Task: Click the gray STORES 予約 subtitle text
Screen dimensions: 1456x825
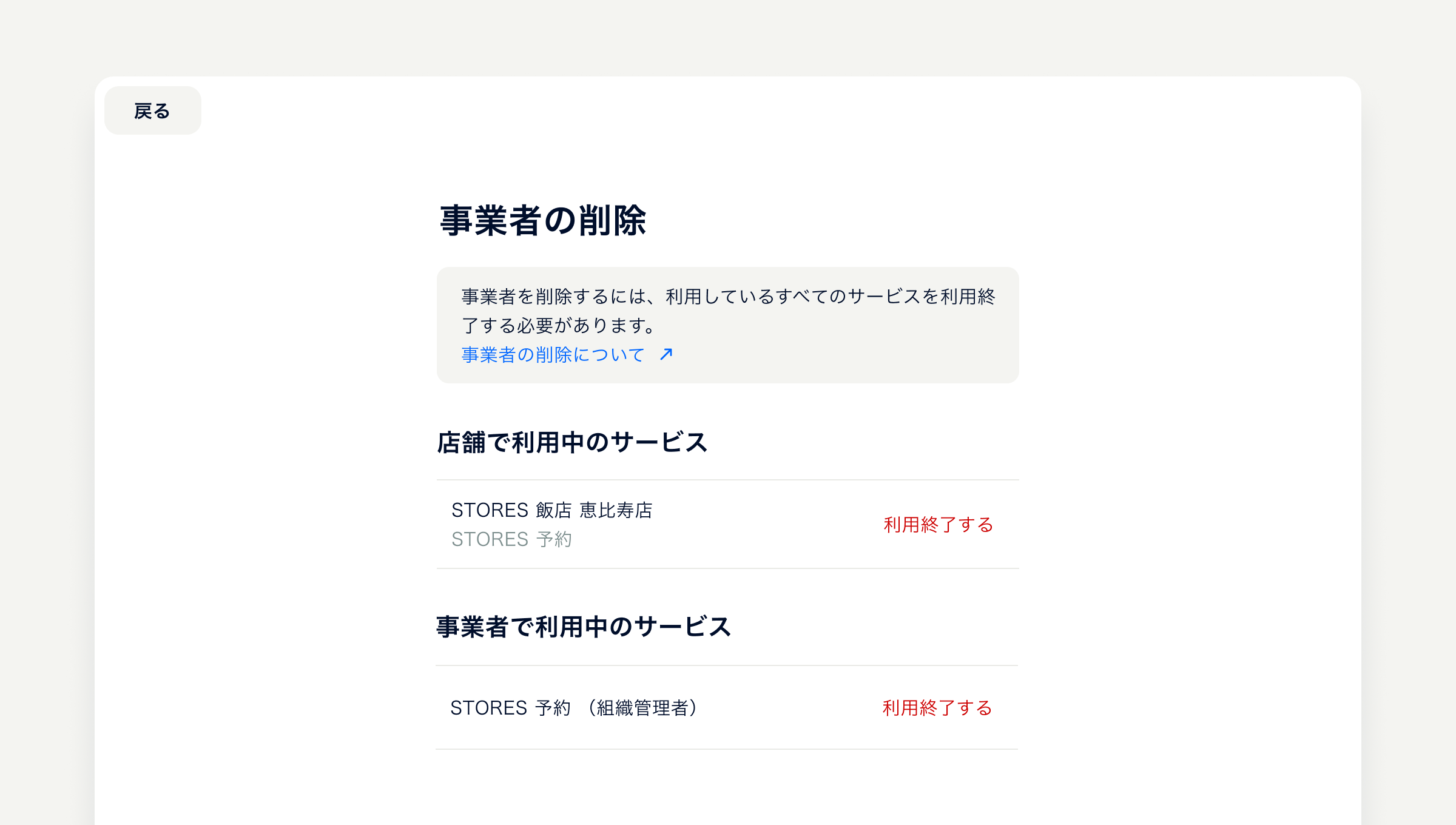Action: (x=511, y=539)
